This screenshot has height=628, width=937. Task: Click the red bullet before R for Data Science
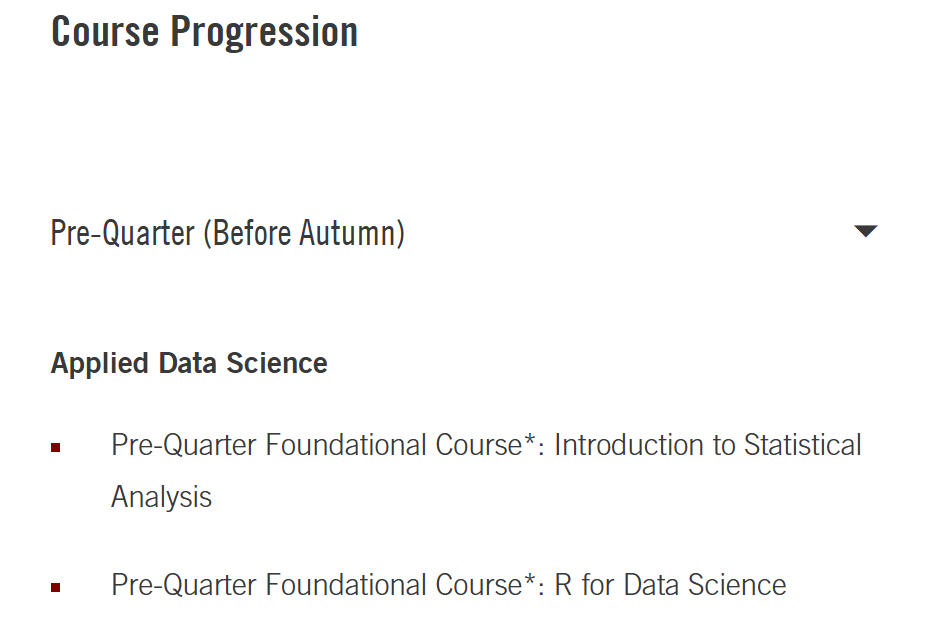point(56,587)
